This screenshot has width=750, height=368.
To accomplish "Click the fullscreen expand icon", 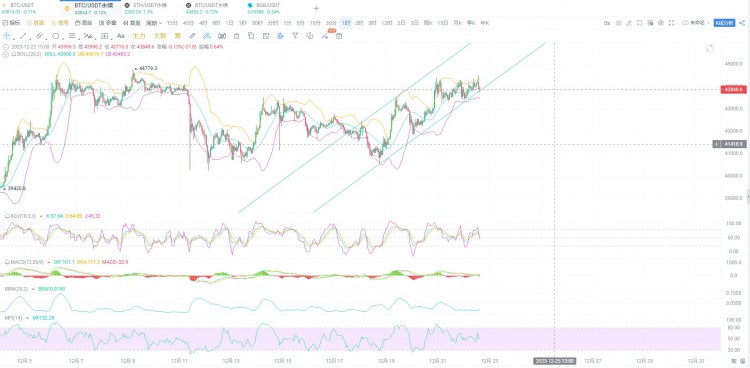I will tap(672, 23).
